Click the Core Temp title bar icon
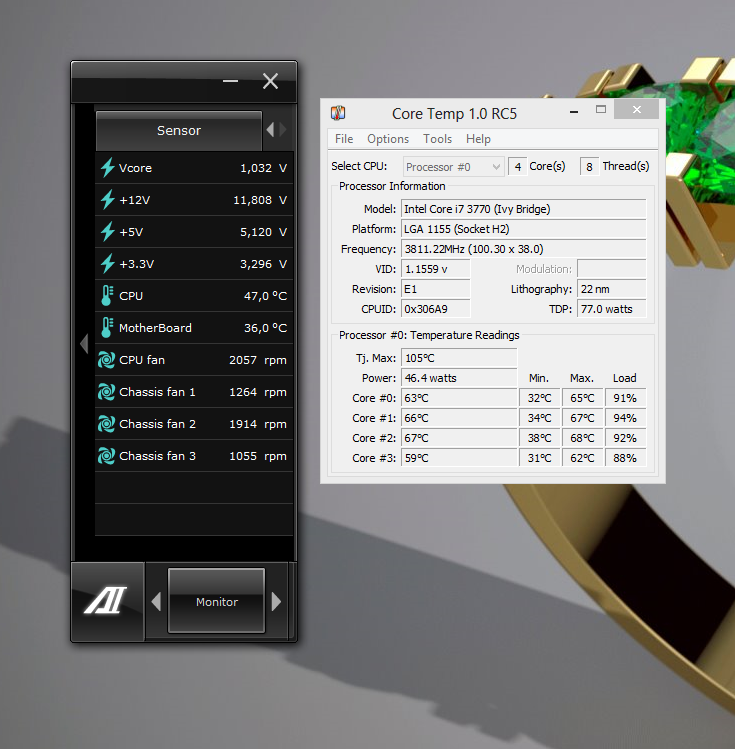Screen dimensions: 735x749 coord(338,113)
